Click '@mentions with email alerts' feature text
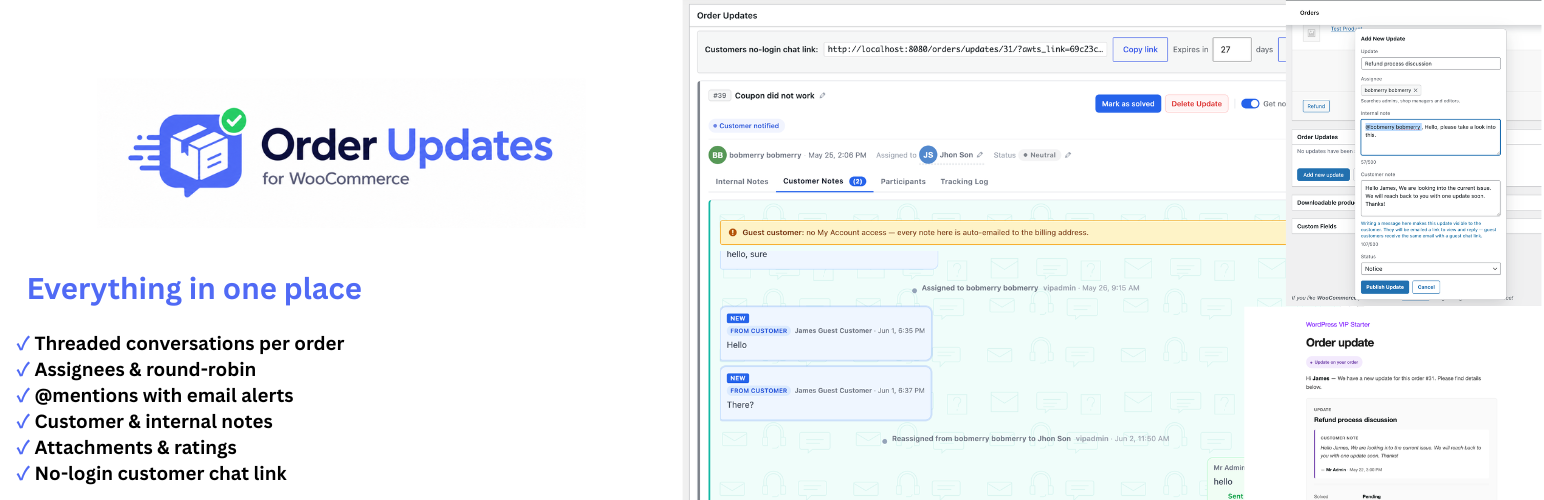Screen dimensions: 1544x500 tap(164, 396)
